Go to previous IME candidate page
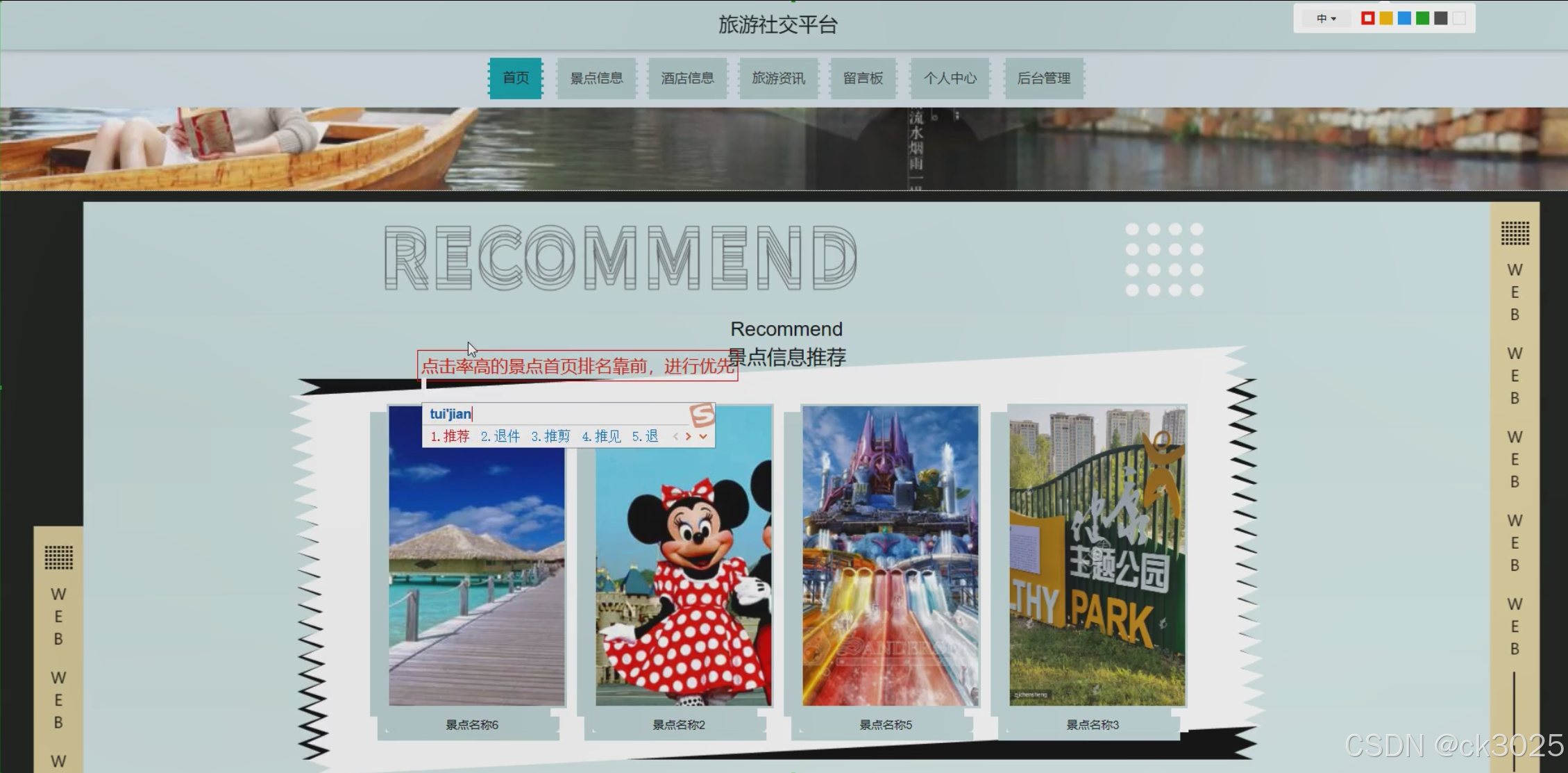Image resolution: width=1568 pixels, height=773 pixels. [675, 437]
